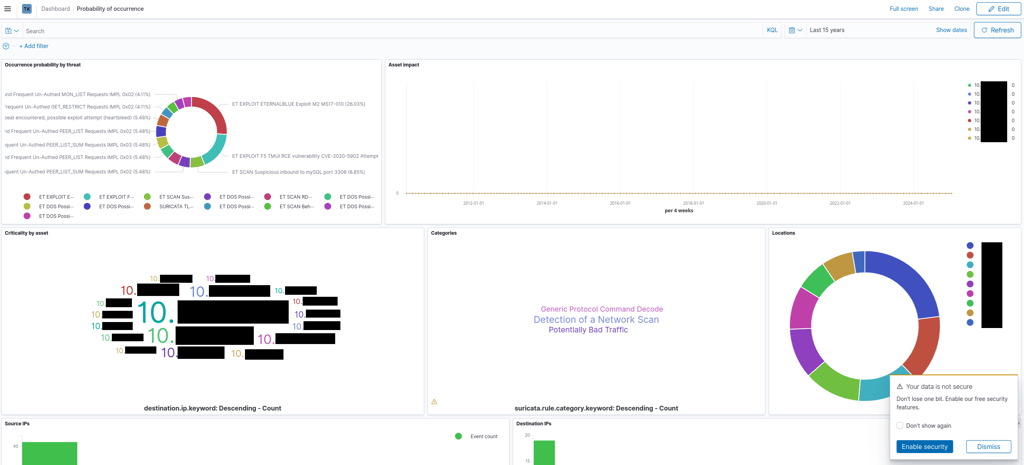Click the Show dates link
Screen dimensions: 1024x465
[x=952, y=30]
